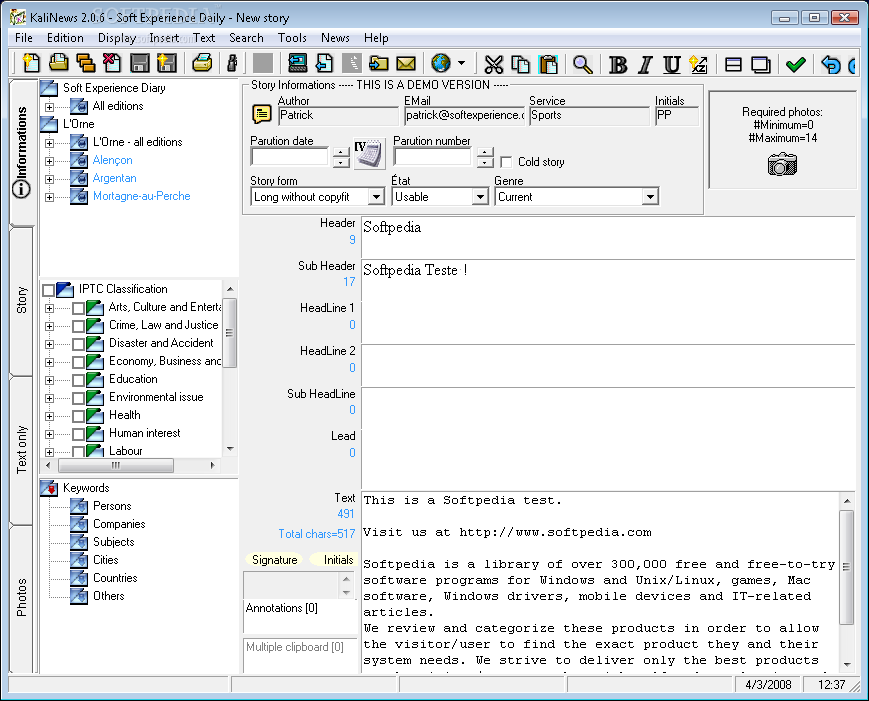Viewport: 869px width, 701px height.
Task: Click the stacked orange windows toolbar icon
Action: (x=85, y=63)
